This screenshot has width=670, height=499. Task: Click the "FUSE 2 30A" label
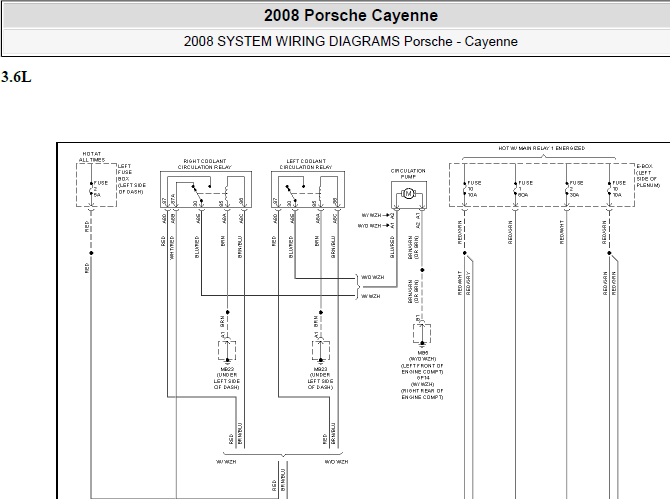tap(576, 188)
